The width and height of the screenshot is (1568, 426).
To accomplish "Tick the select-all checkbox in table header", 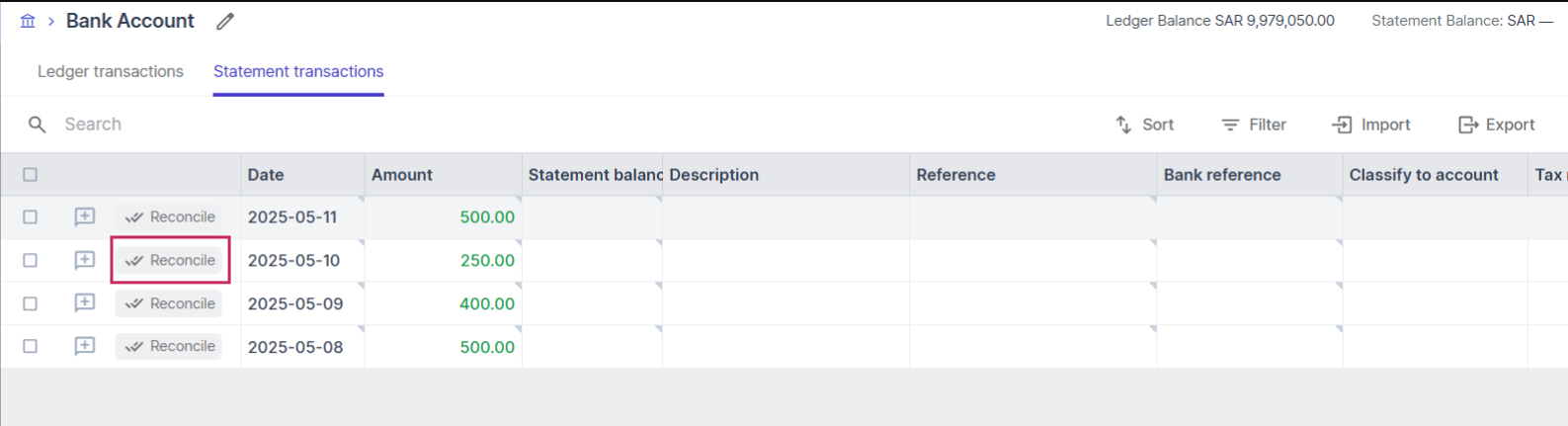I will click(30, 175).
